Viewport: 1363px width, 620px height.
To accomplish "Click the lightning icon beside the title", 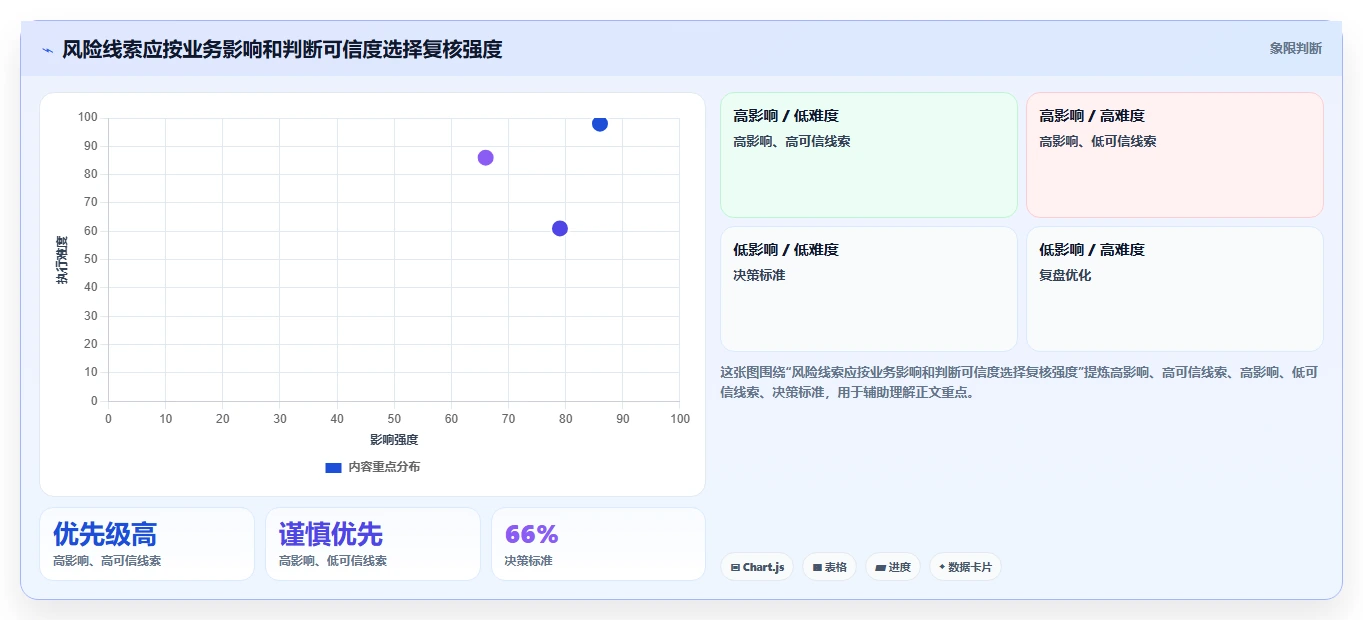I will (47, 49).
